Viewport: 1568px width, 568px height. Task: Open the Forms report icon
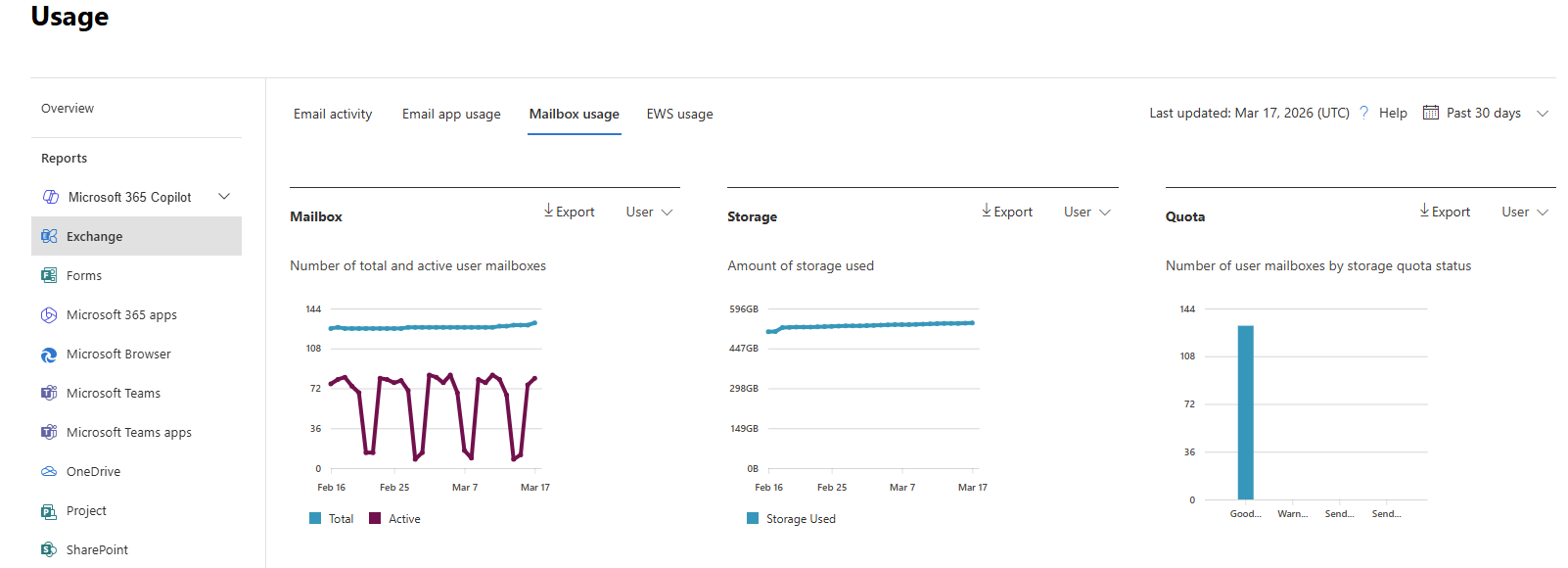click(x=49, y=275)
